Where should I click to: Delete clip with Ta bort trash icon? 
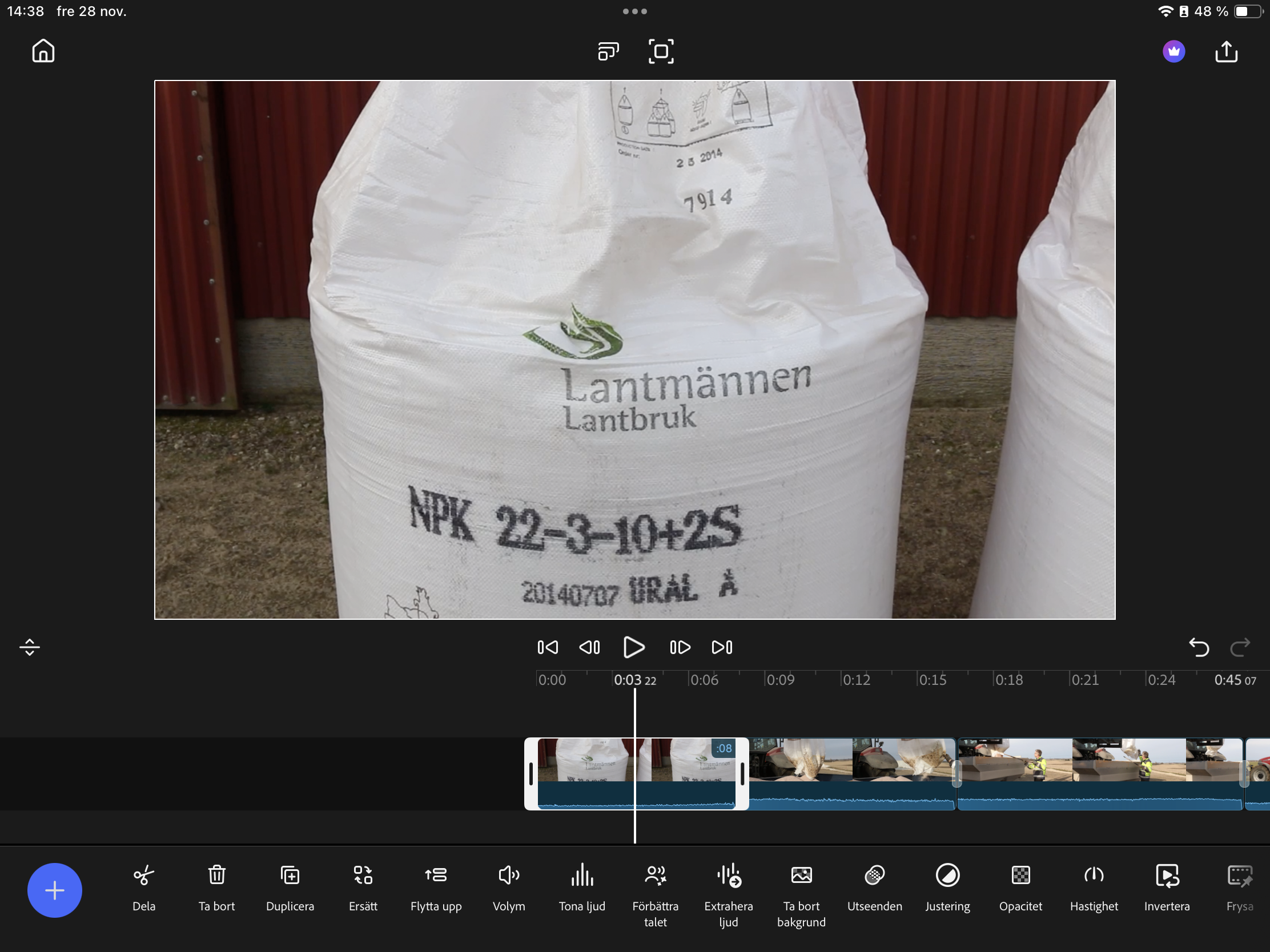(x=216, y=876)
